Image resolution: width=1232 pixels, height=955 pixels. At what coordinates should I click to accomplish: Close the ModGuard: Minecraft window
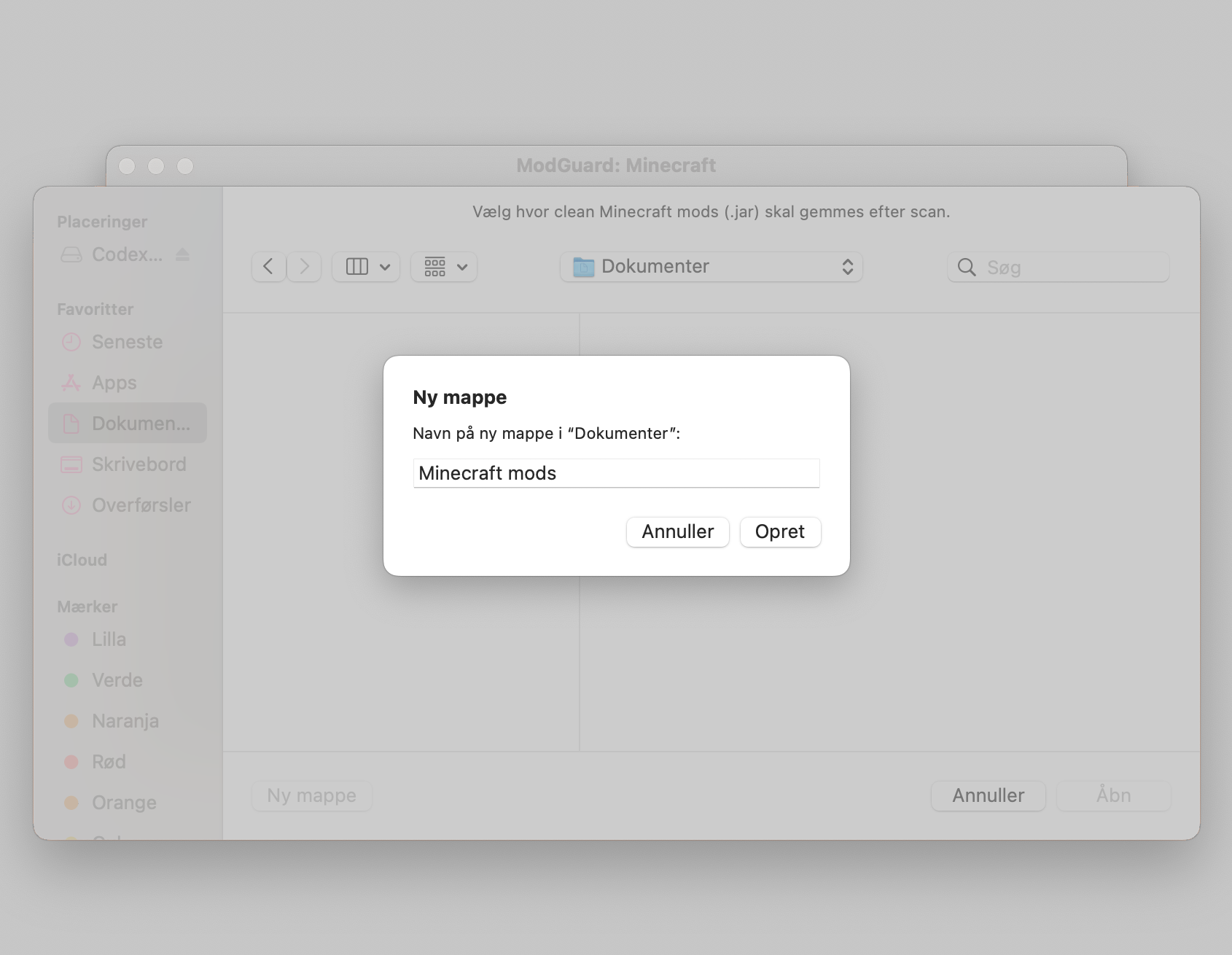click(x=127, y=166)
